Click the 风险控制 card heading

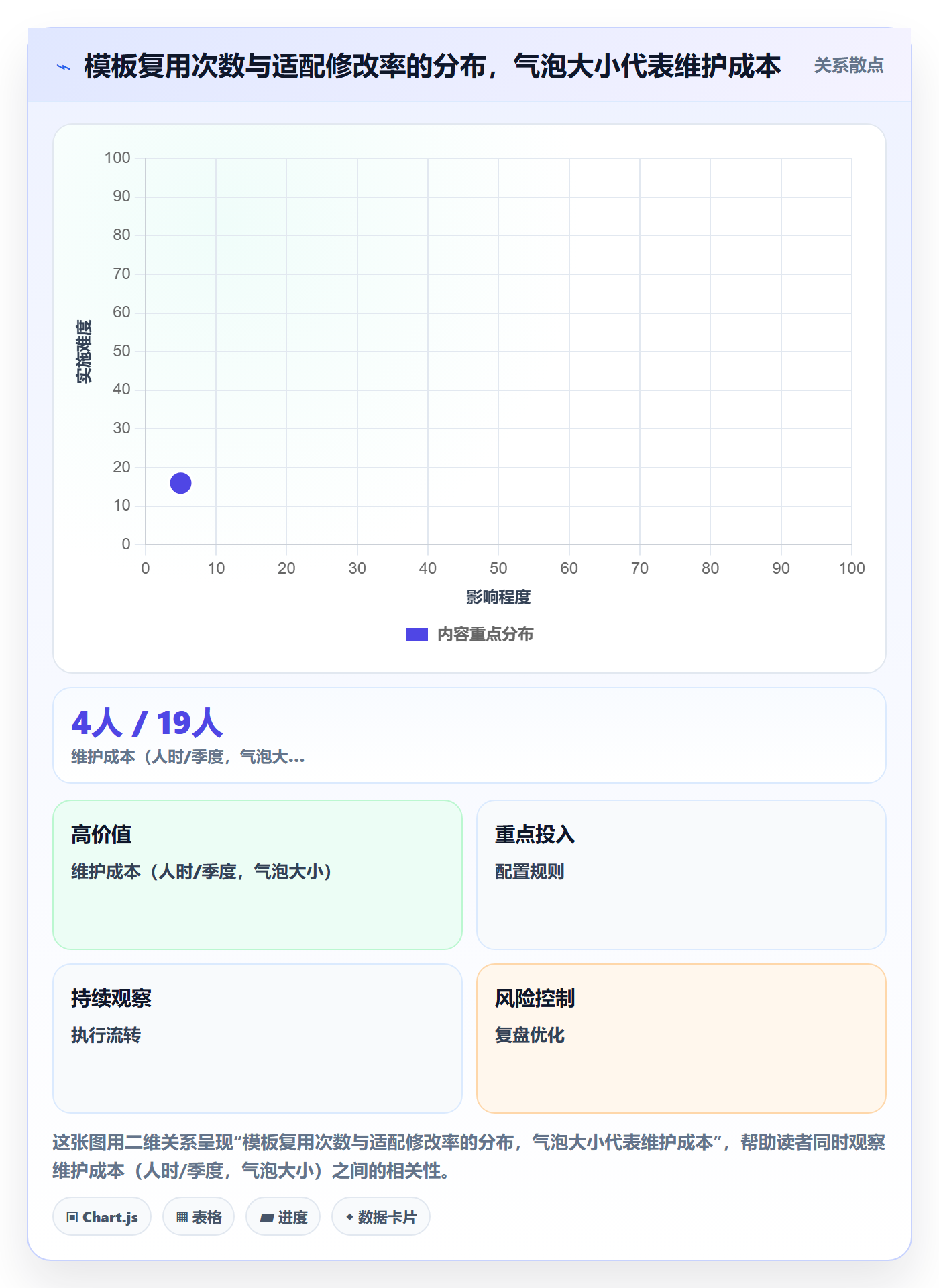(x=535, y=998)
